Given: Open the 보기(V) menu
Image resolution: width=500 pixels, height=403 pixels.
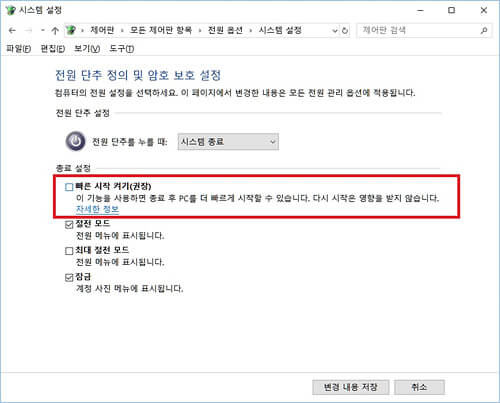Looking at the screenshot, I should pos(87,49).
